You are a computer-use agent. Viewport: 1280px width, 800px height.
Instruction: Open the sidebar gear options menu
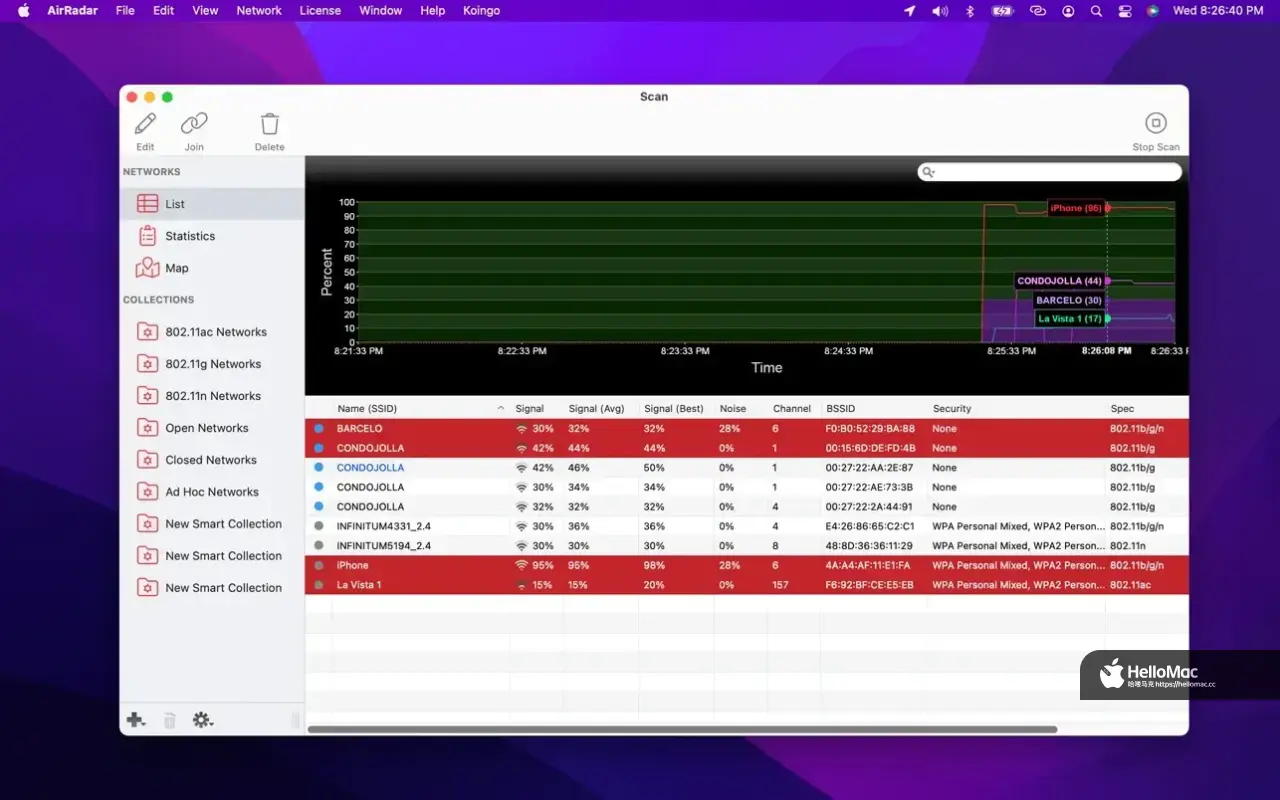203,720
